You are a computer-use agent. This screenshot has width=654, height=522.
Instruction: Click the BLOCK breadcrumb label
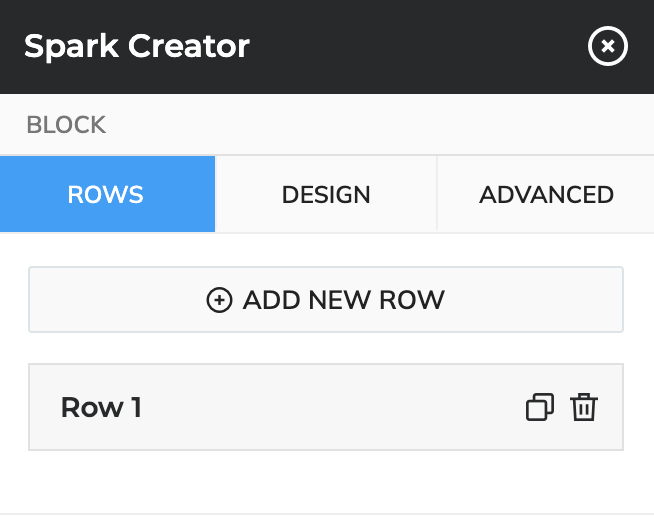(66, 125)
